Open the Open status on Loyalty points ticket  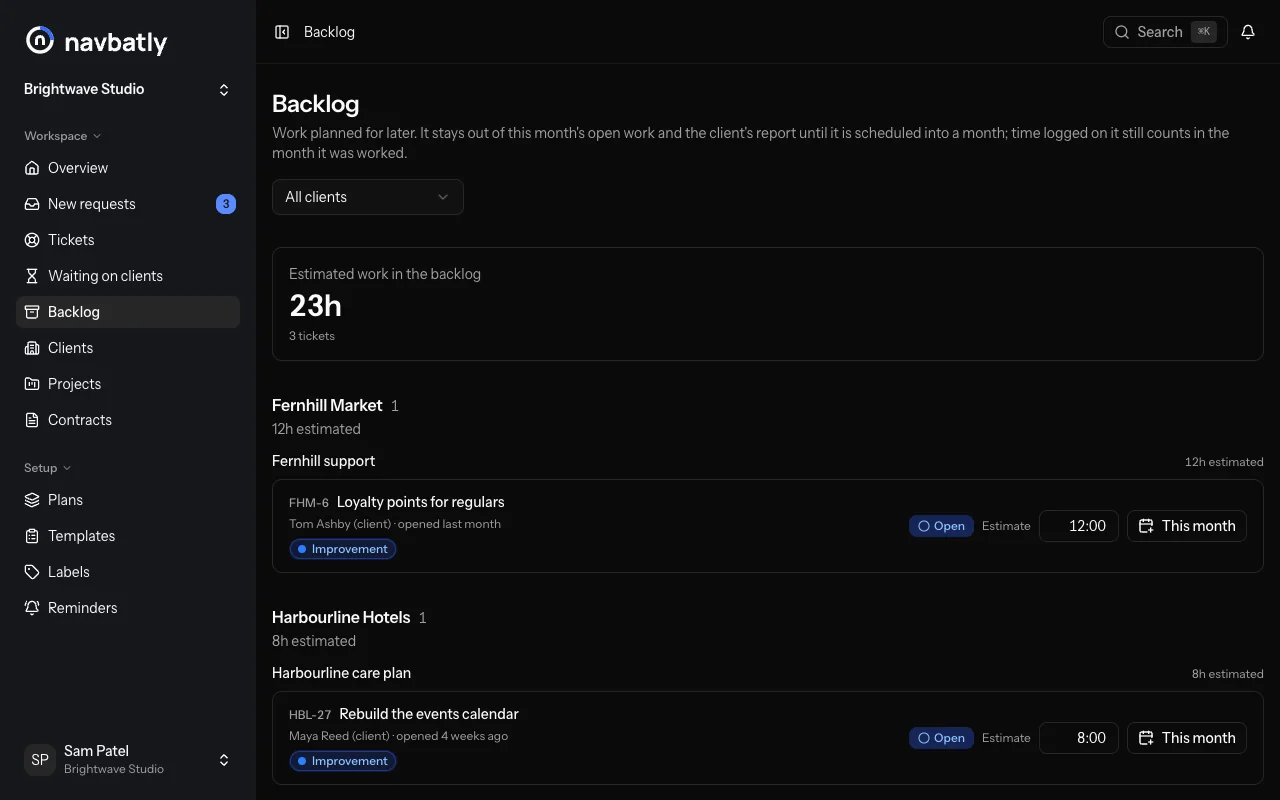point(941,526)
